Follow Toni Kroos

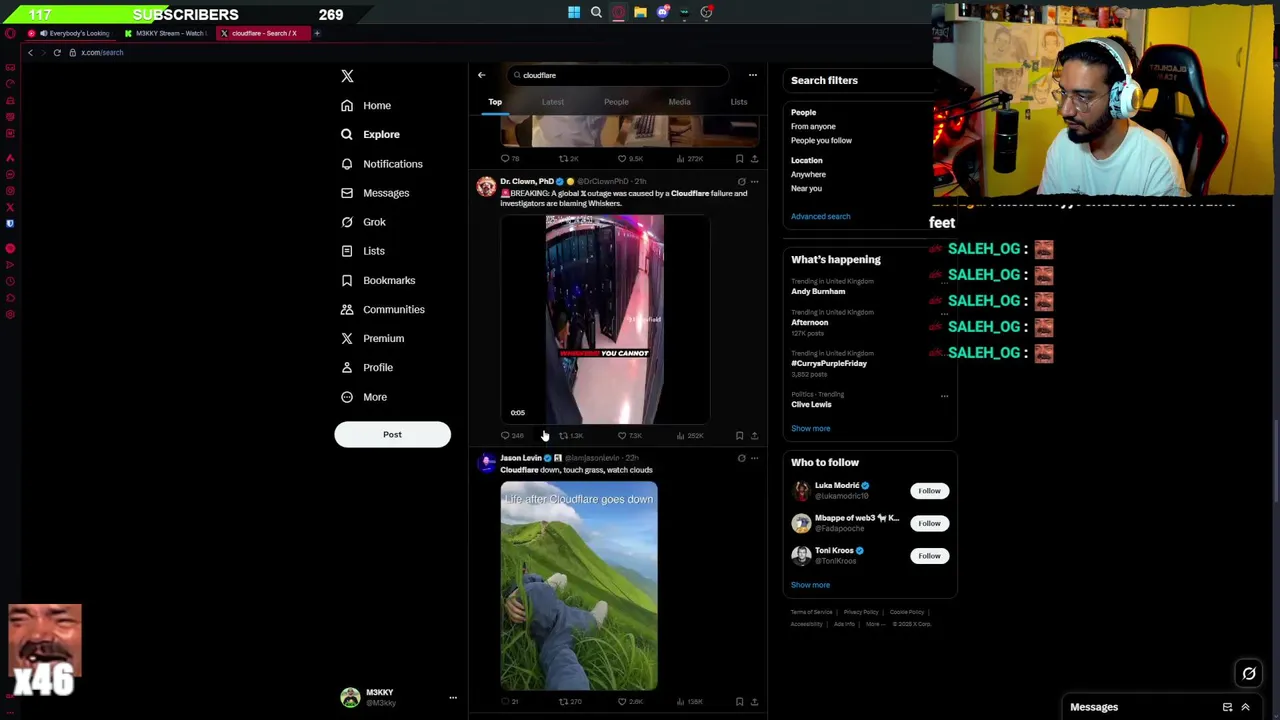(929, 556)
